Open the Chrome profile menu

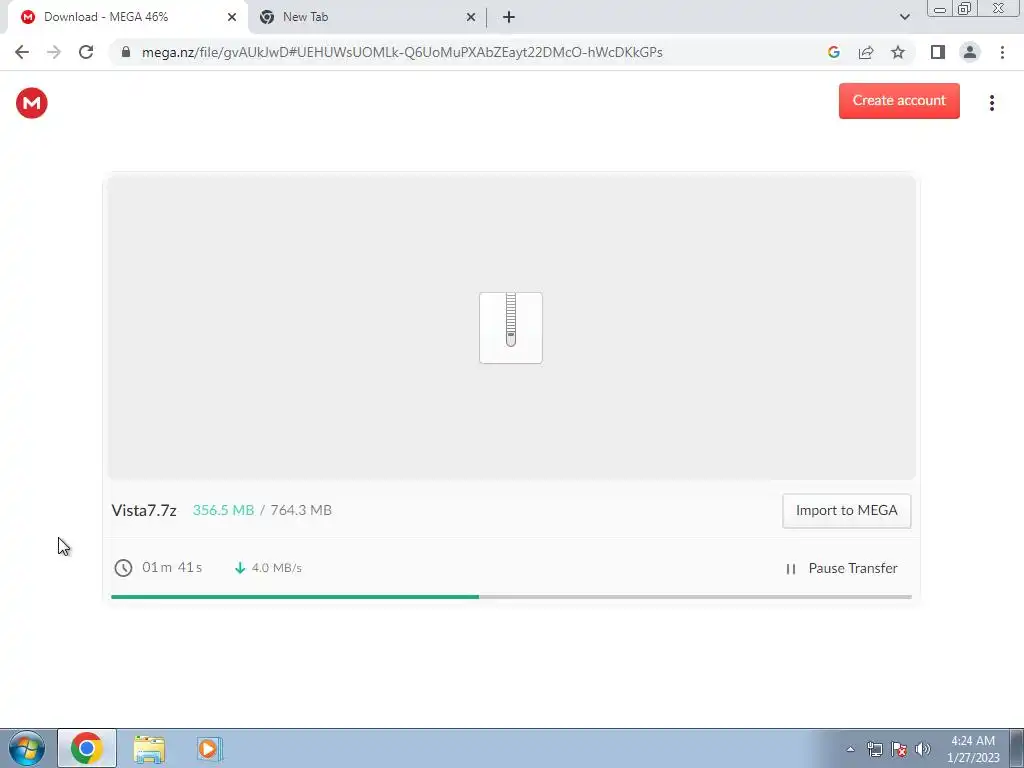[x=970, y=52]
